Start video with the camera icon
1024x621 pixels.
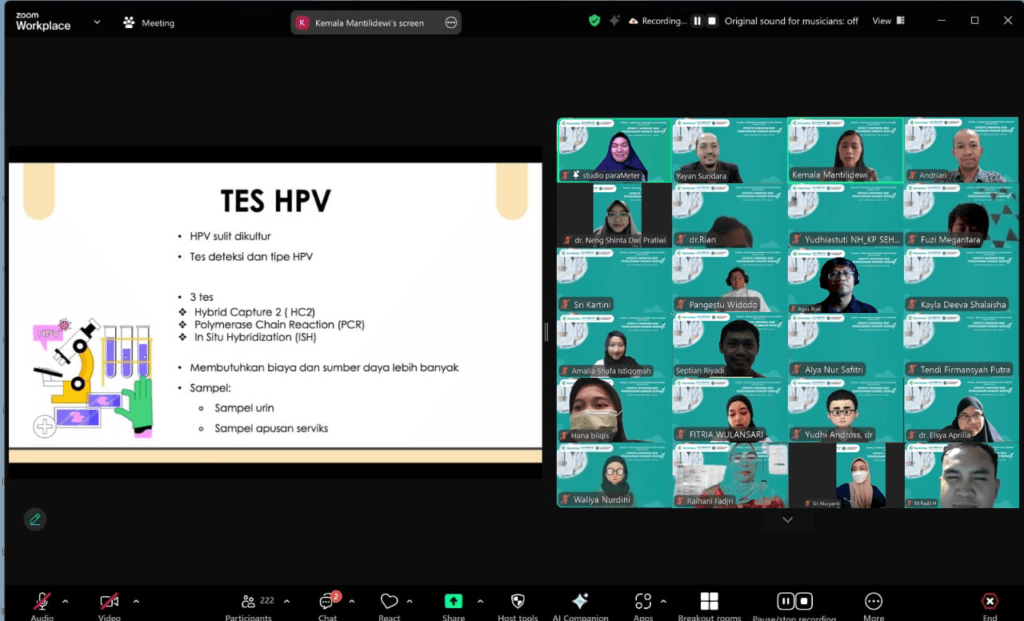click(x=109, y=601)
